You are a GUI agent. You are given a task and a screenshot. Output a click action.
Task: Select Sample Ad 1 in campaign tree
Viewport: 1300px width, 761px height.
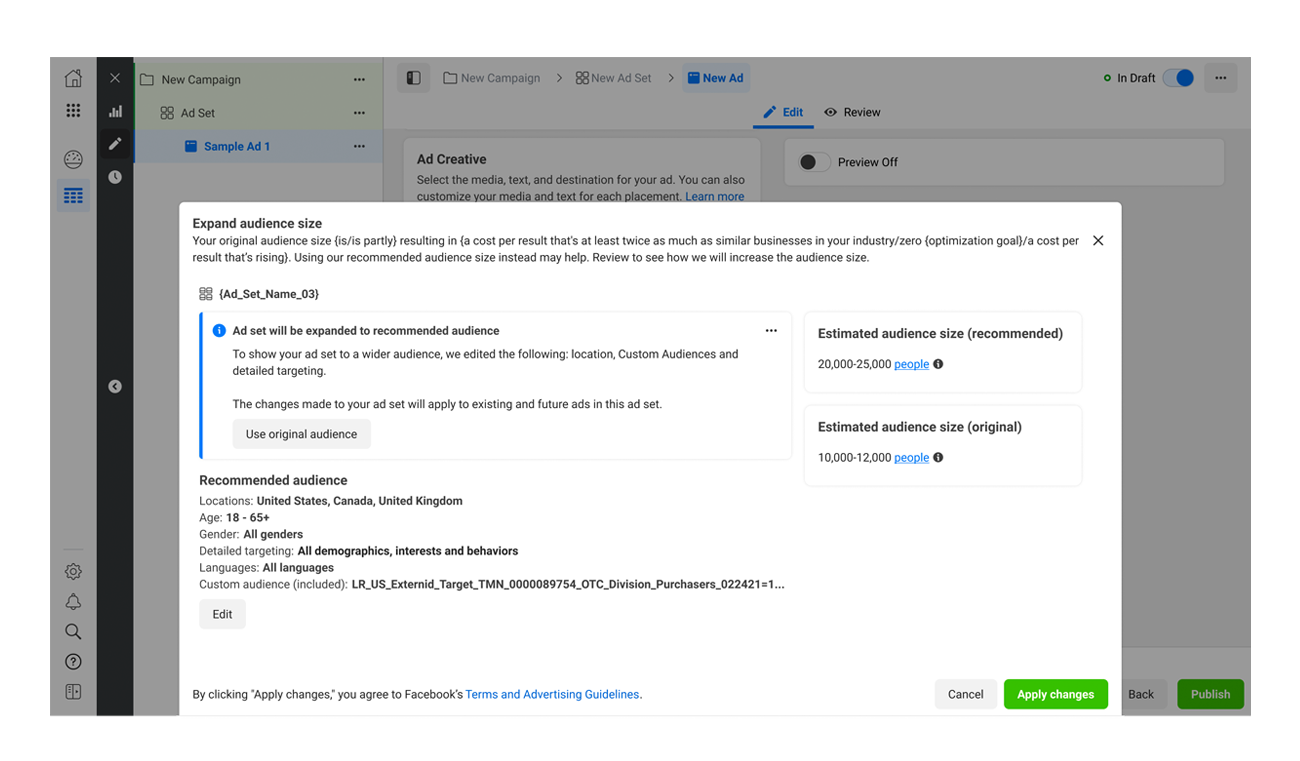click(x=237, y=147)
